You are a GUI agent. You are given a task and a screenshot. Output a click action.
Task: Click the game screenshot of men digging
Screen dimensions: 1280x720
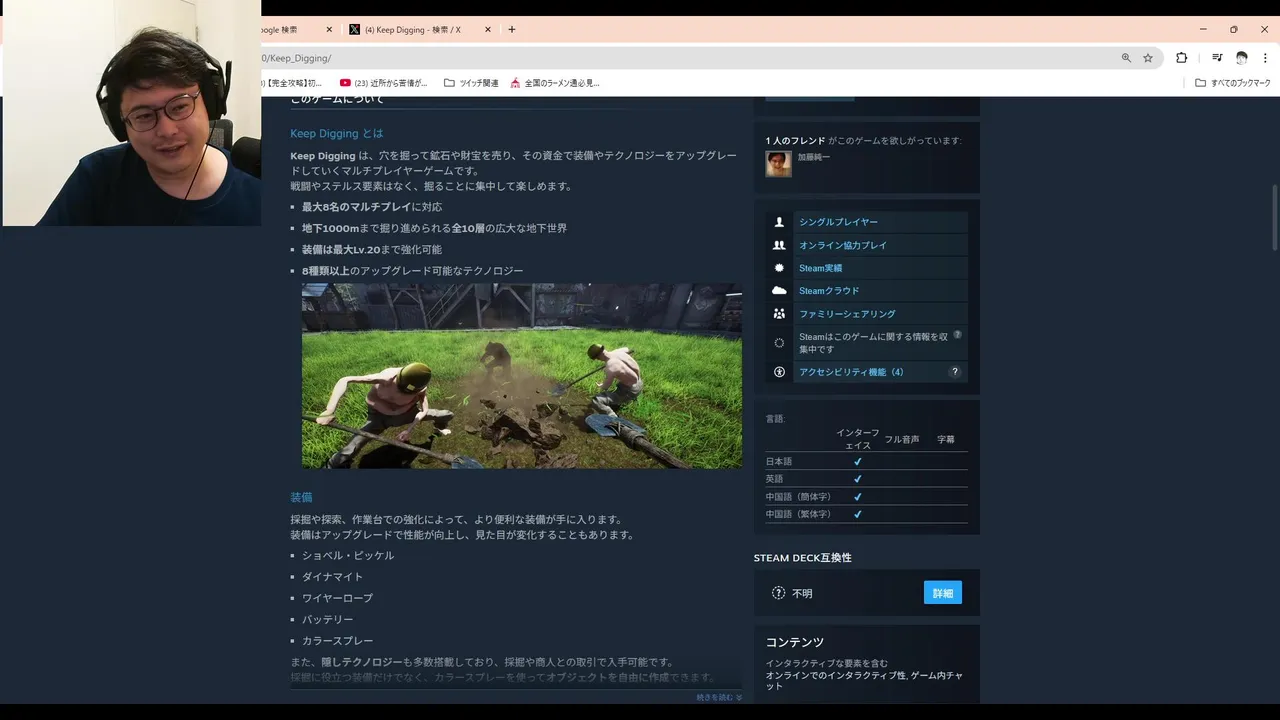[522, 376]
